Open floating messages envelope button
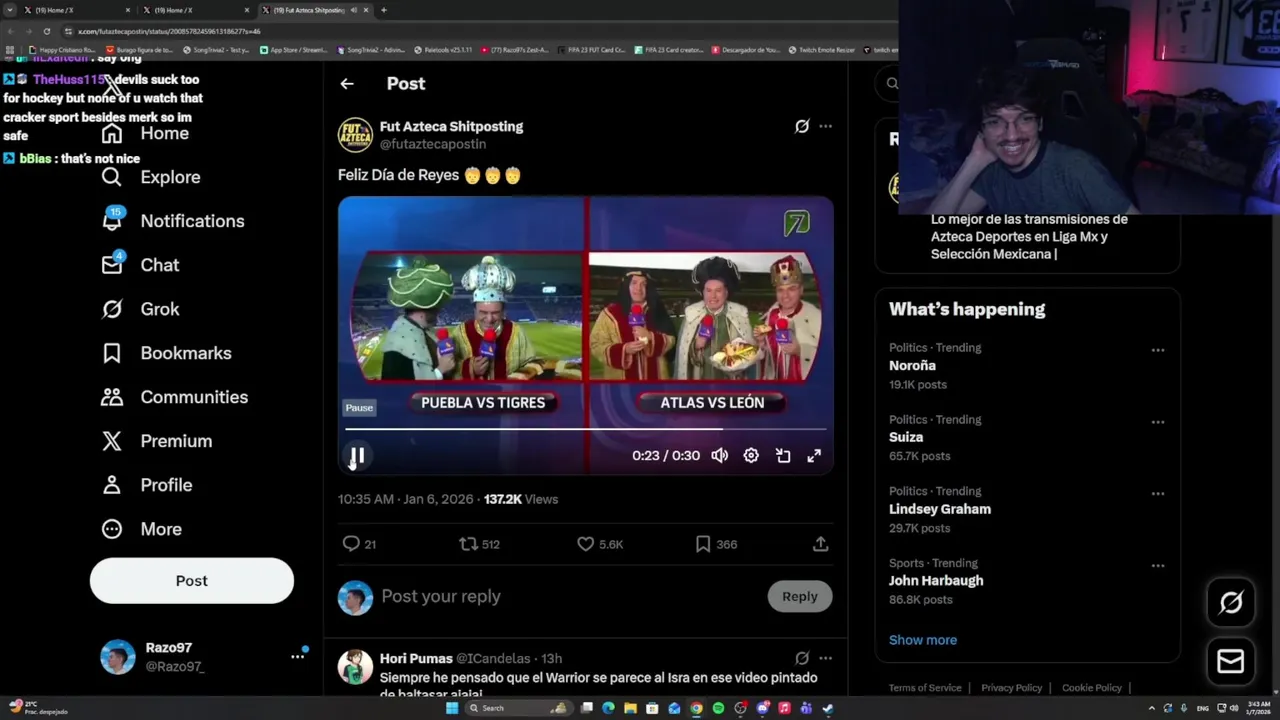Screen dimensions: 1280x720 1231,661
